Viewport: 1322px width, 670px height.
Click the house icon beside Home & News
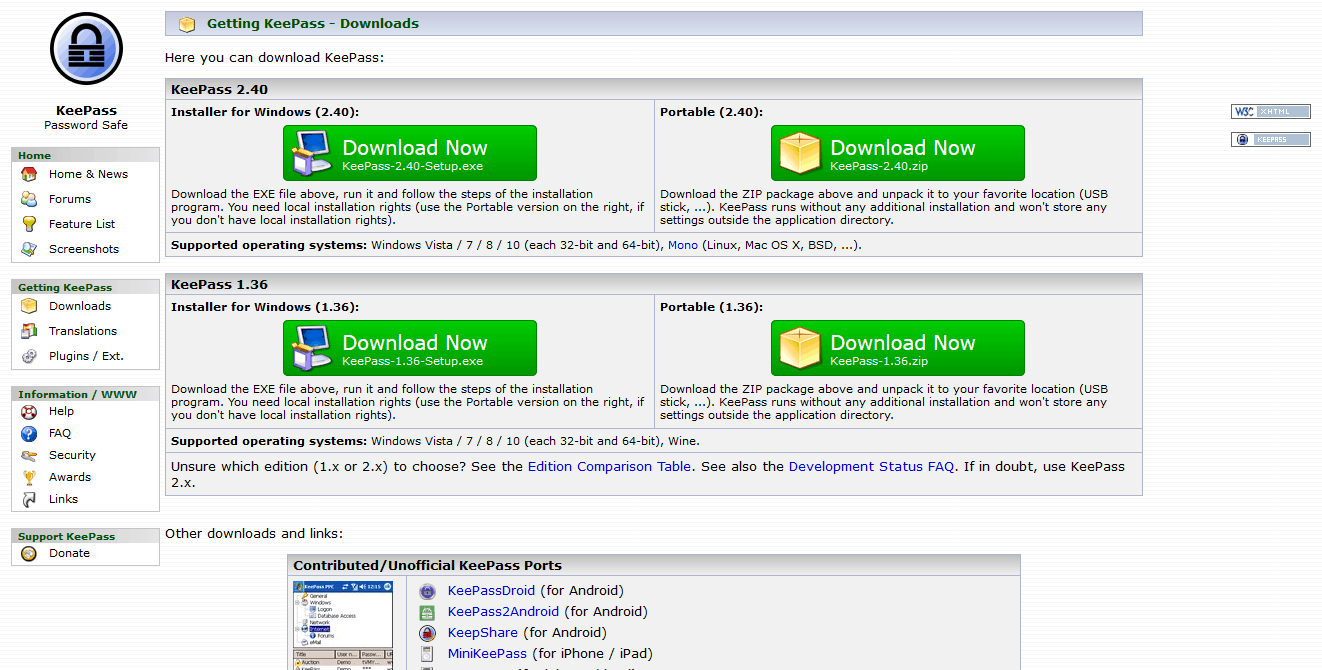(x=29, y=174)
